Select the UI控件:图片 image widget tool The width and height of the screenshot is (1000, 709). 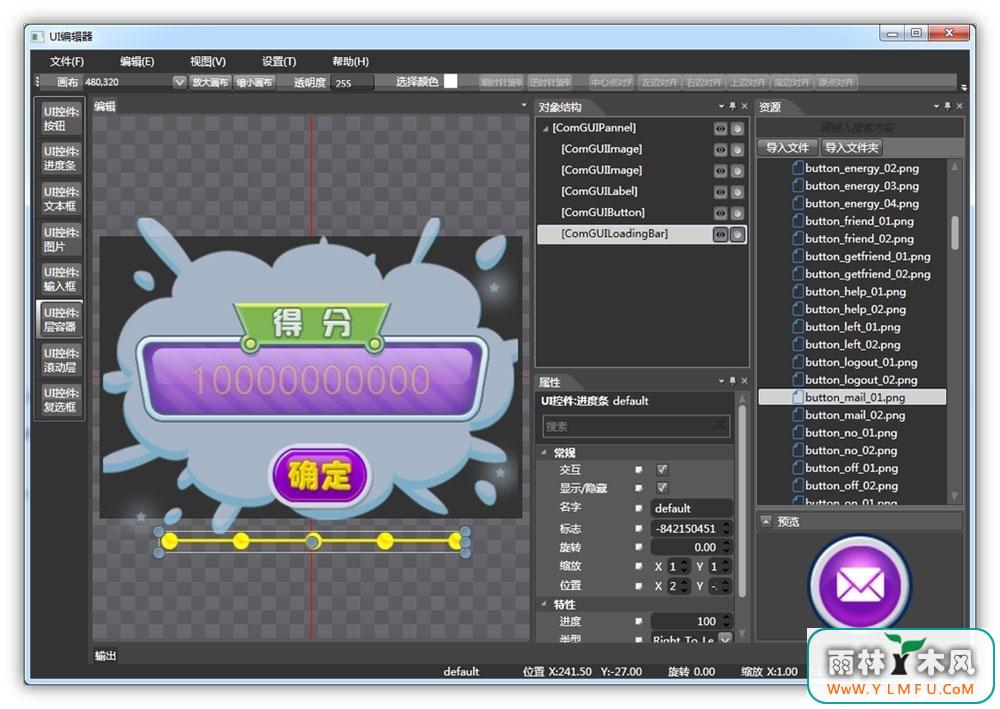61,238
